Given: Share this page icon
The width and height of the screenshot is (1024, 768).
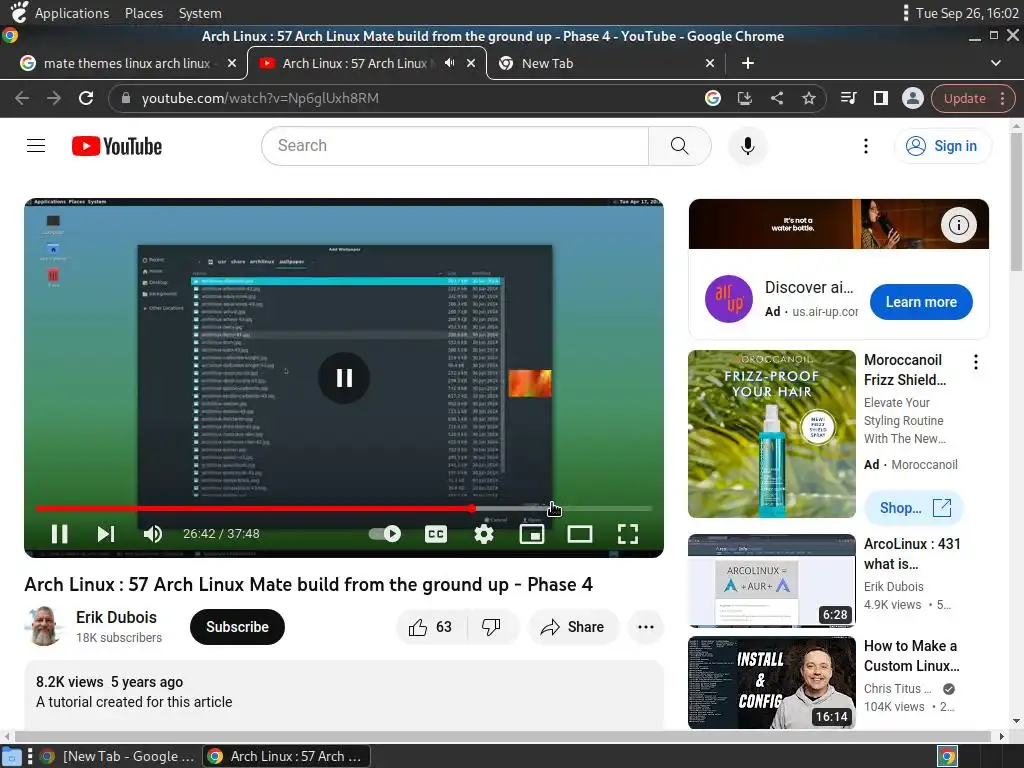Looking at the screenshot, I should click(776, 98).
